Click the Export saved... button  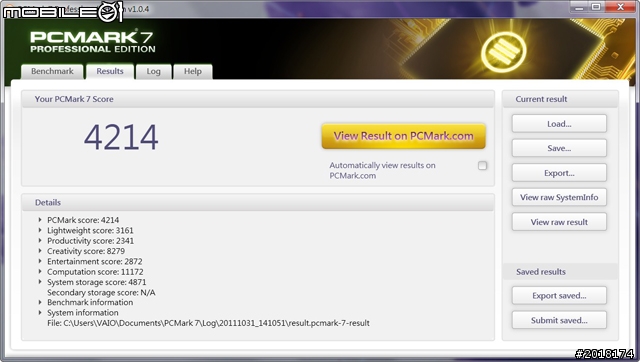coord(559,295)
